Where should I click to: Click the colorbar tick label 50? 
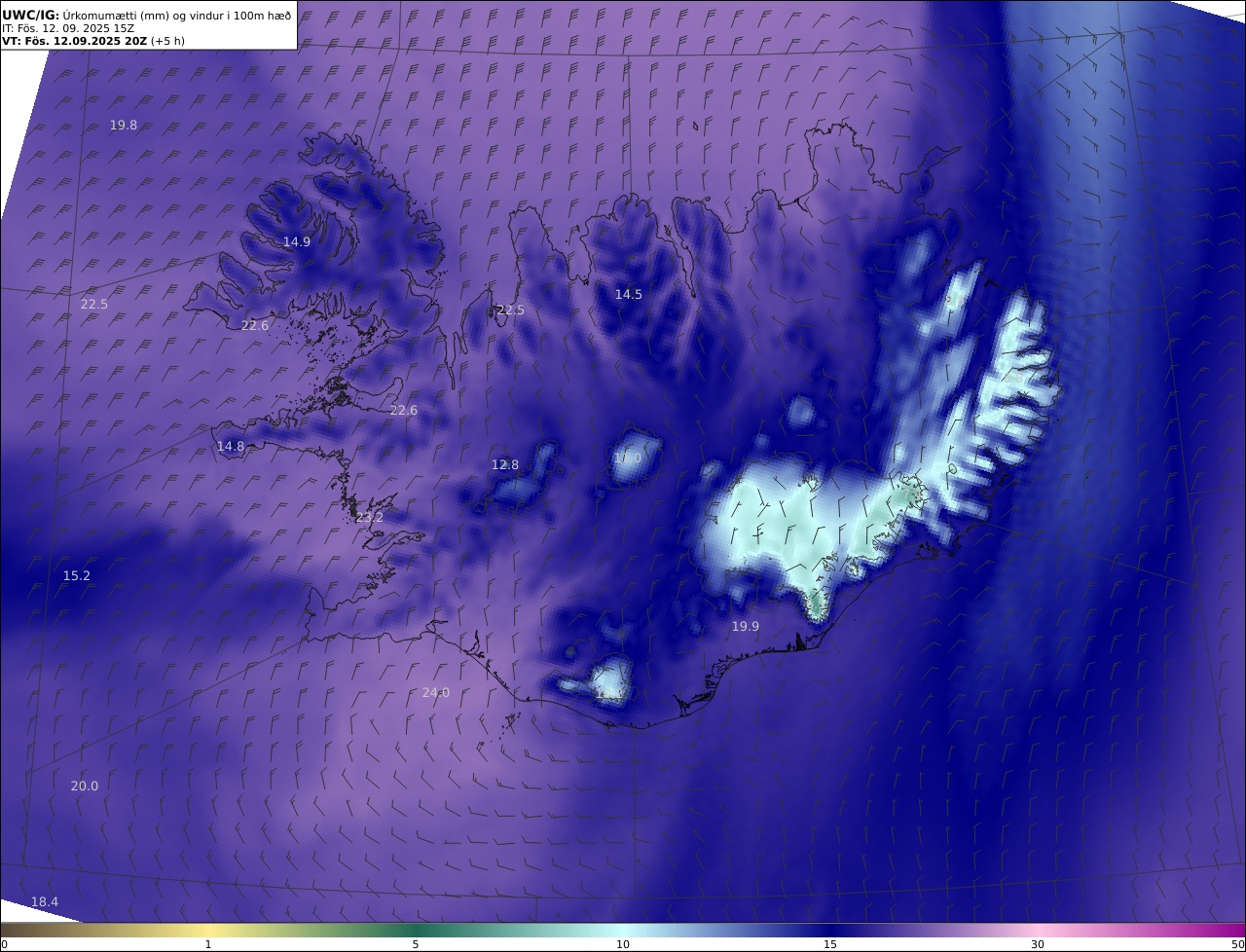[1238, 944]
